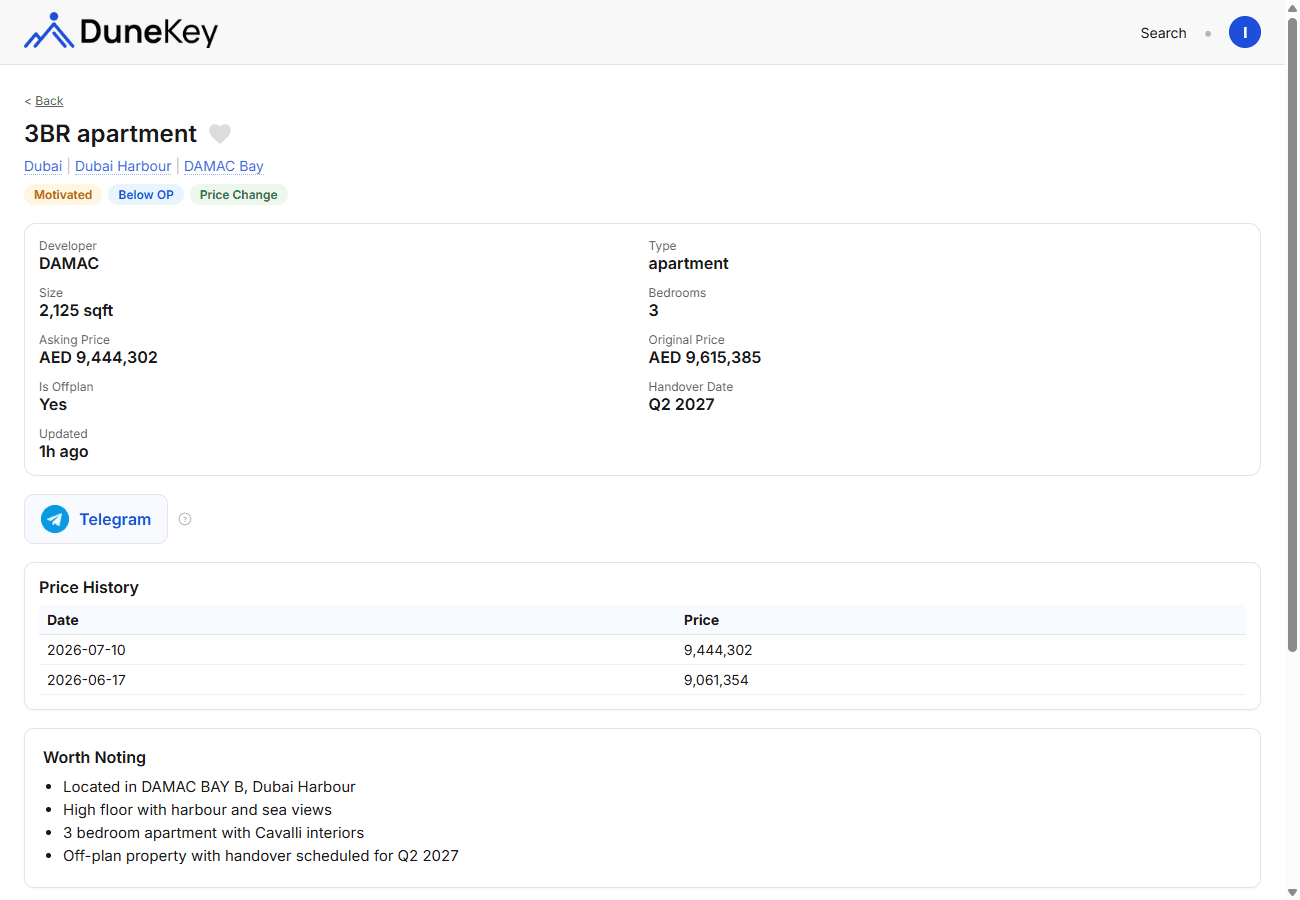Viewport: 1300px width, 900px height.
Task: Click the type value apartment
Action: tap(689, 264)
